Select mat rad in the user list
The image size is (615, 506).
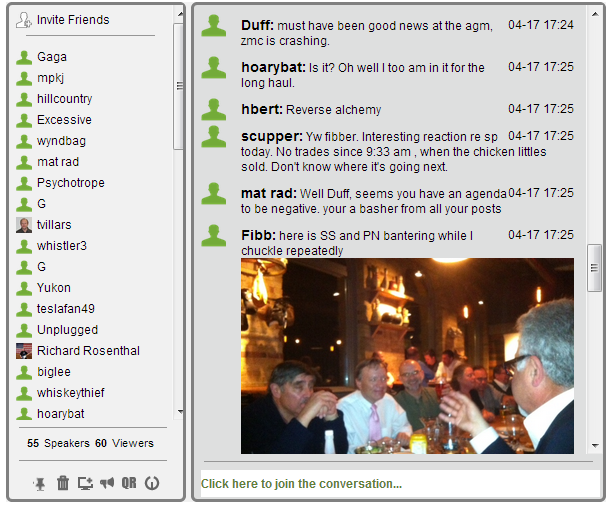(58, 162)
